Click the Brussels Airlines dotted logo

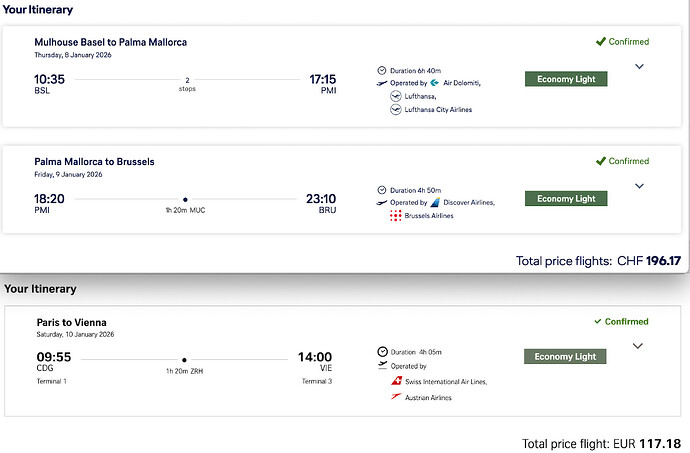(x=396, y=216)
